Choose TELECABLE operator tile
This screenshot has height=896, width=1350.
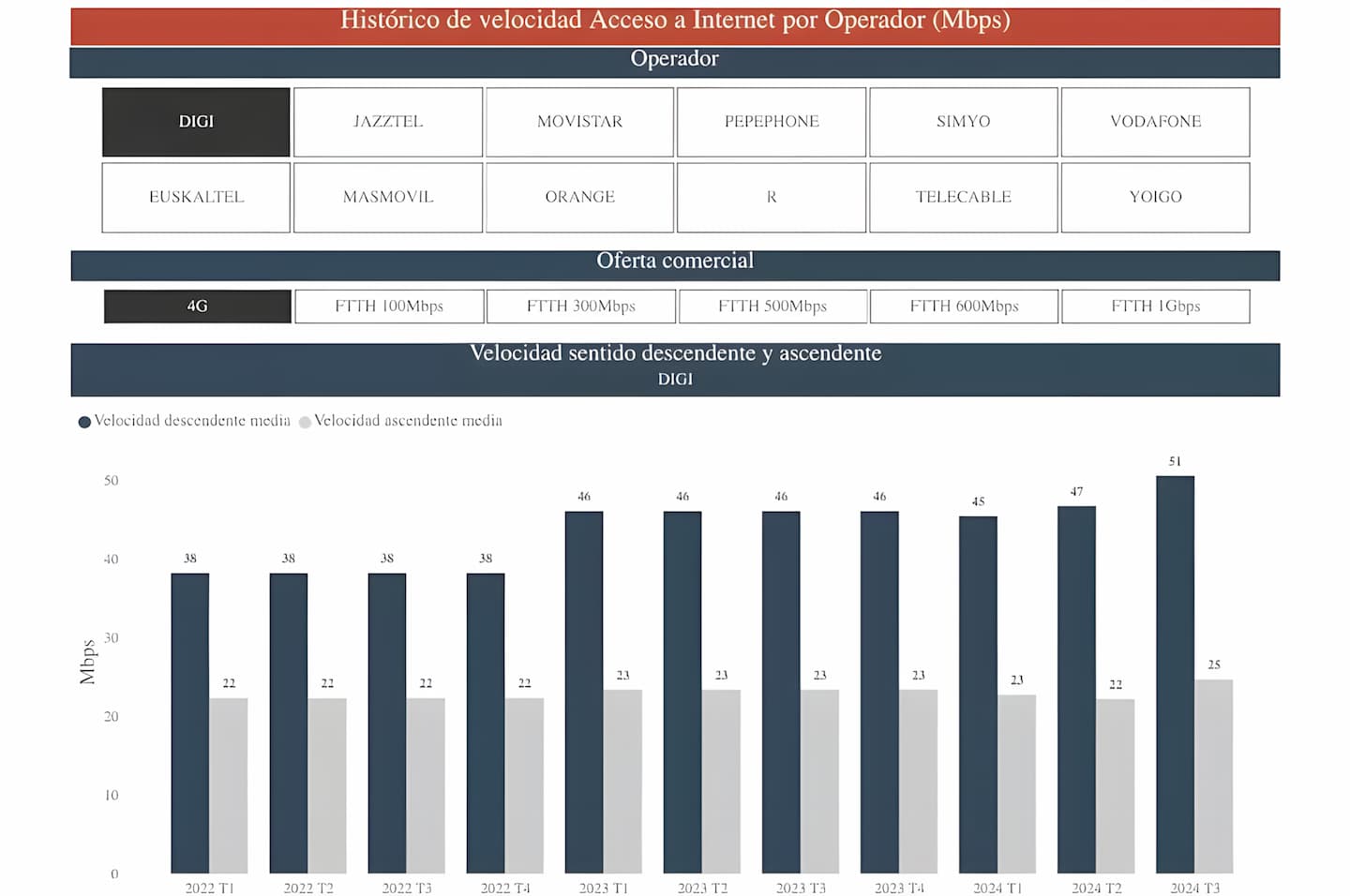tap(964, 198)
